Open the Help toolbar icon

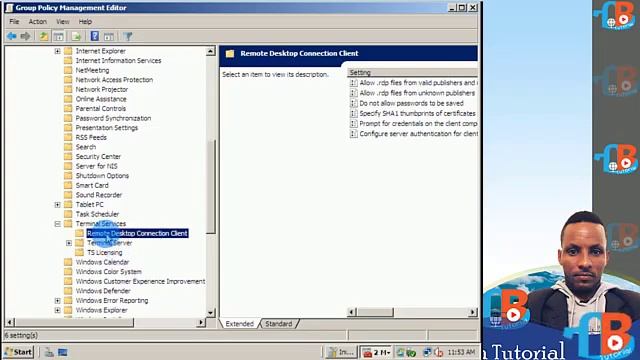pyautogui.click(x=95, y=36)
